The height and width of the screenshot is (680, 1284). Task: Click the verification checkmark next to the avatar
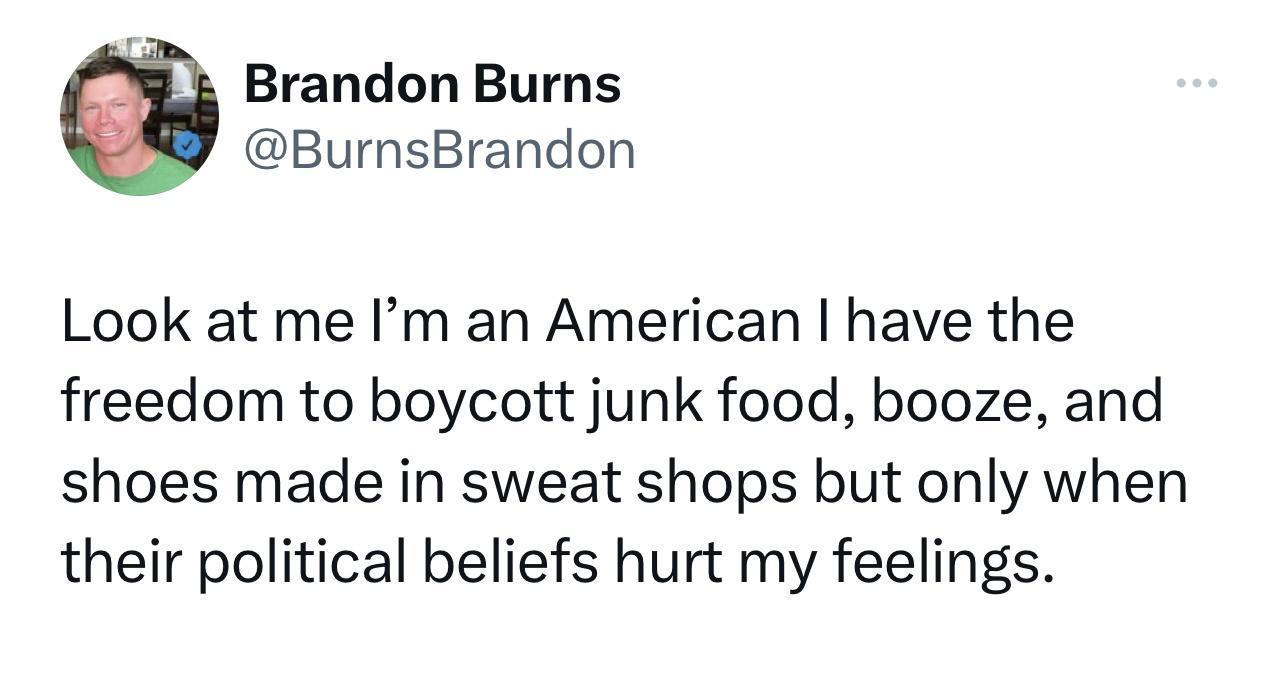[188, 143]
